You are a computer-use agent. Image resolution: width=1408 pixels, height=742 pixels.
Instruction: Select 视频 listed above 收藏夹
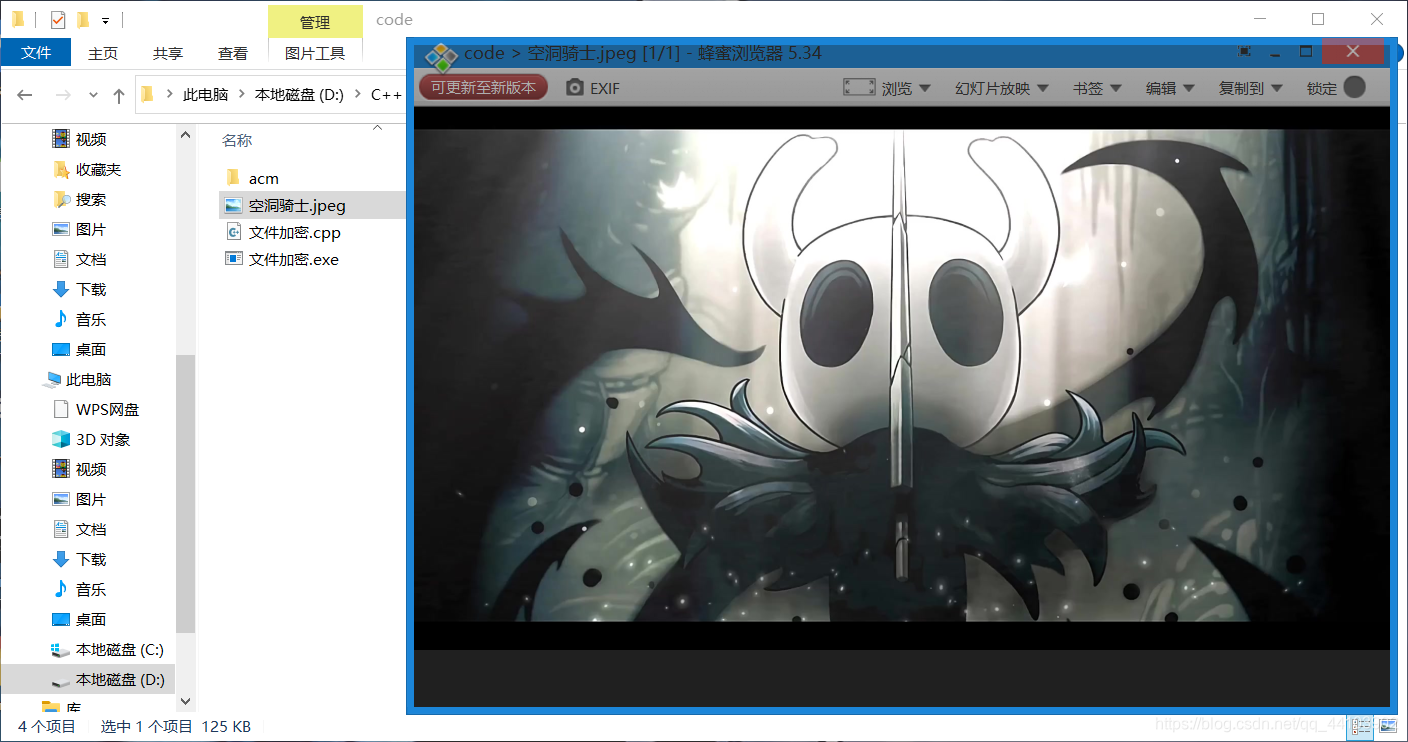(80, 140)
